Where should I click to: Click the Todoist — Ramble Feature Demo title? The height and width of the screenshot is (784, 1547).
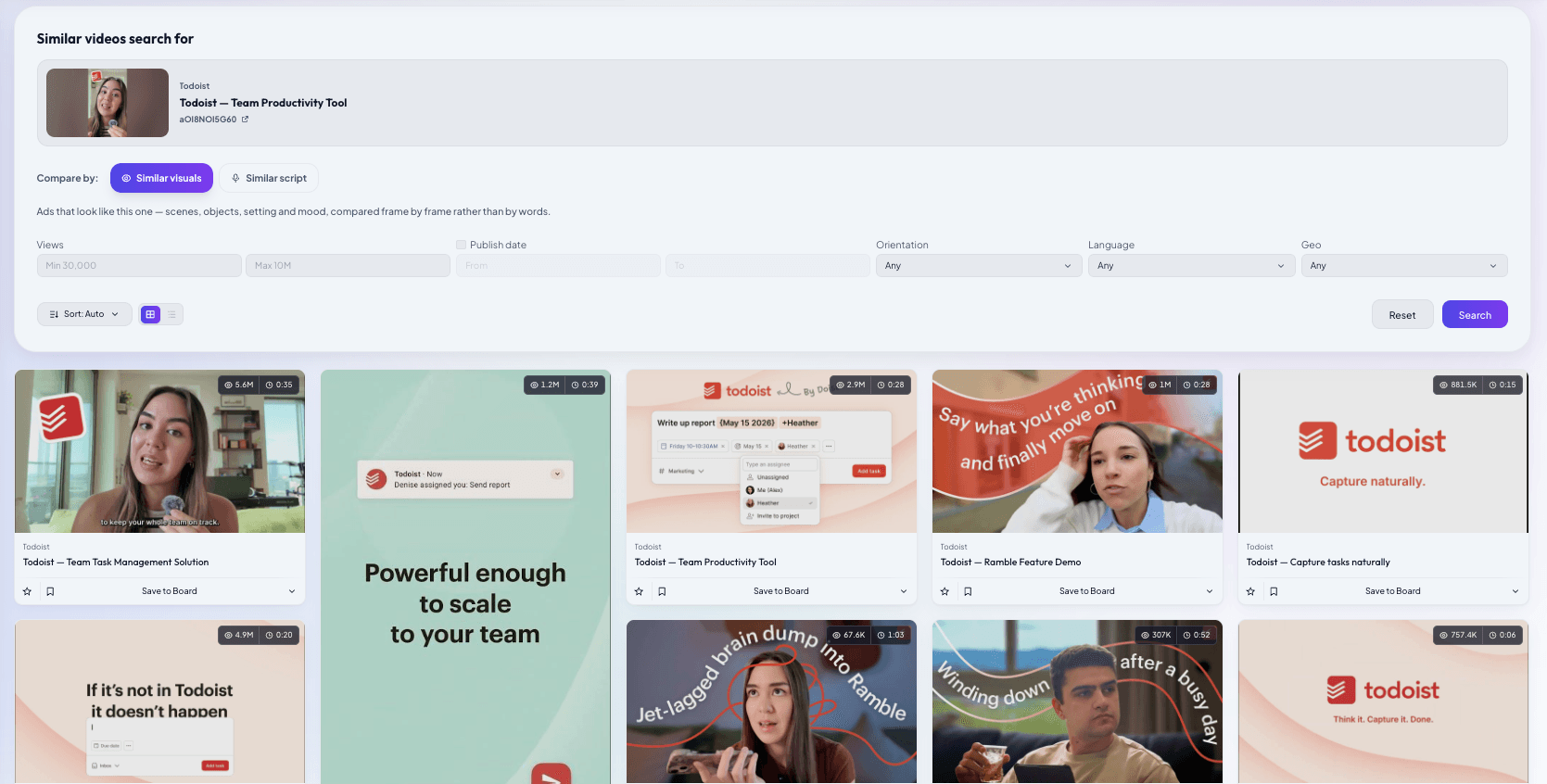(x=1010, y=563)
